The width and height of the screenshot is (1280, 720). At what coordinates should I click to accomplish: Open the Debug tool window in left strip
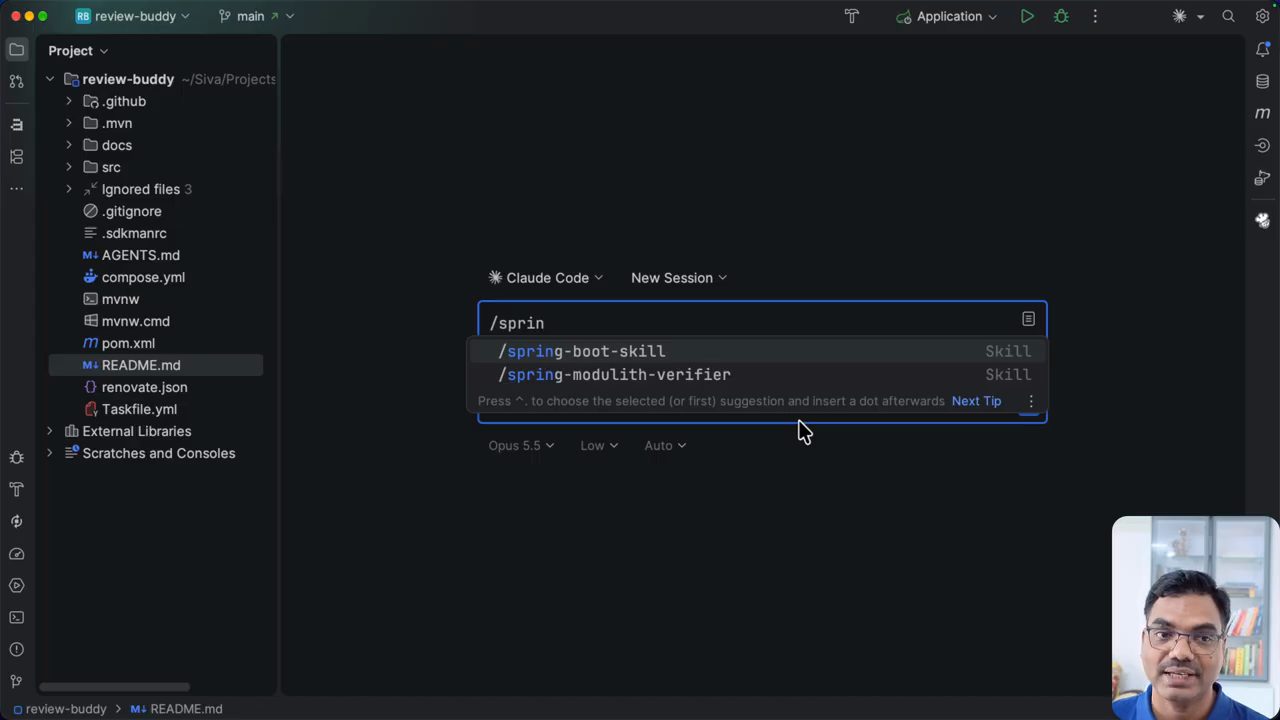coord(16,457)
